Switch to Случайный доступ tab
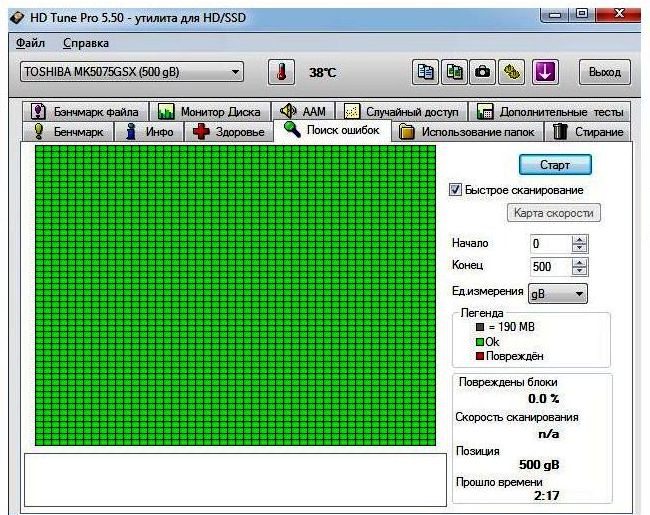650x515 pixels. [x=401, y=112]
